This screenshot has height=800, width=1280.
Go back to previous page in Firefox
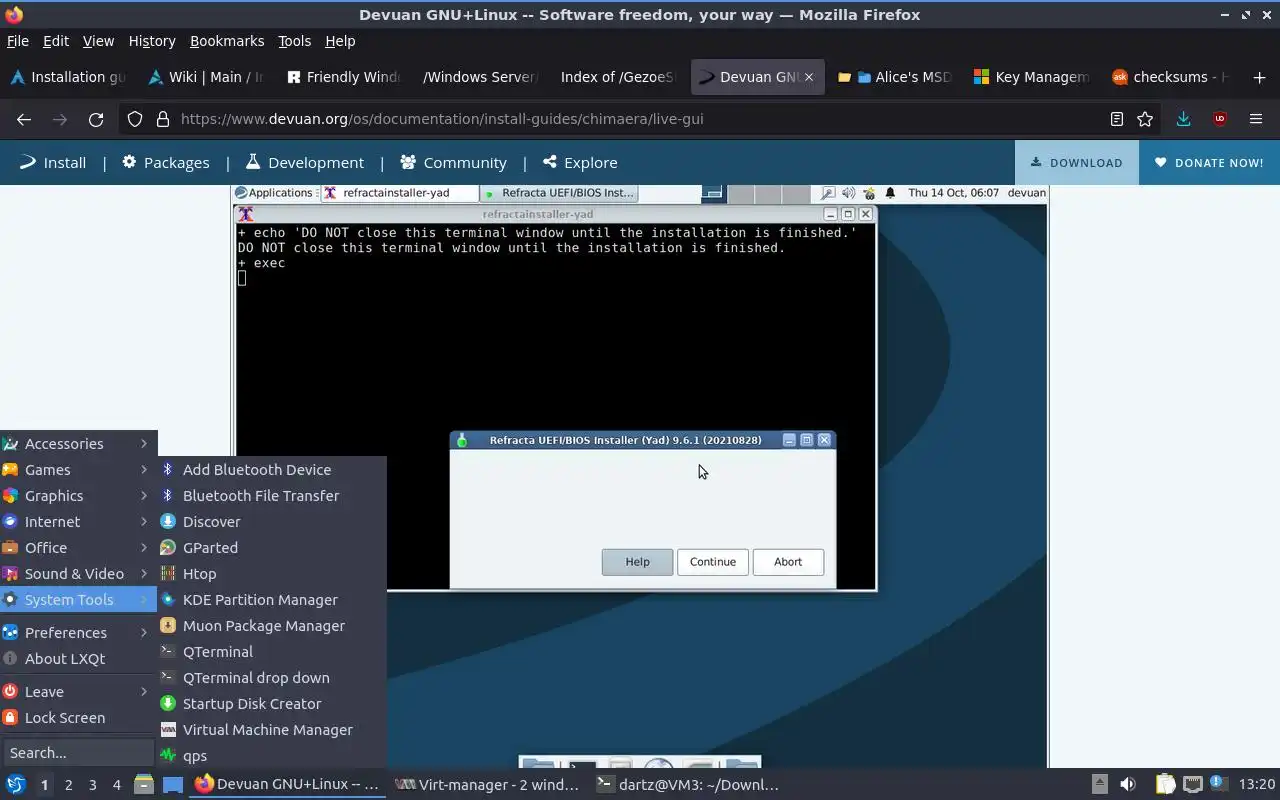point(24,119)
